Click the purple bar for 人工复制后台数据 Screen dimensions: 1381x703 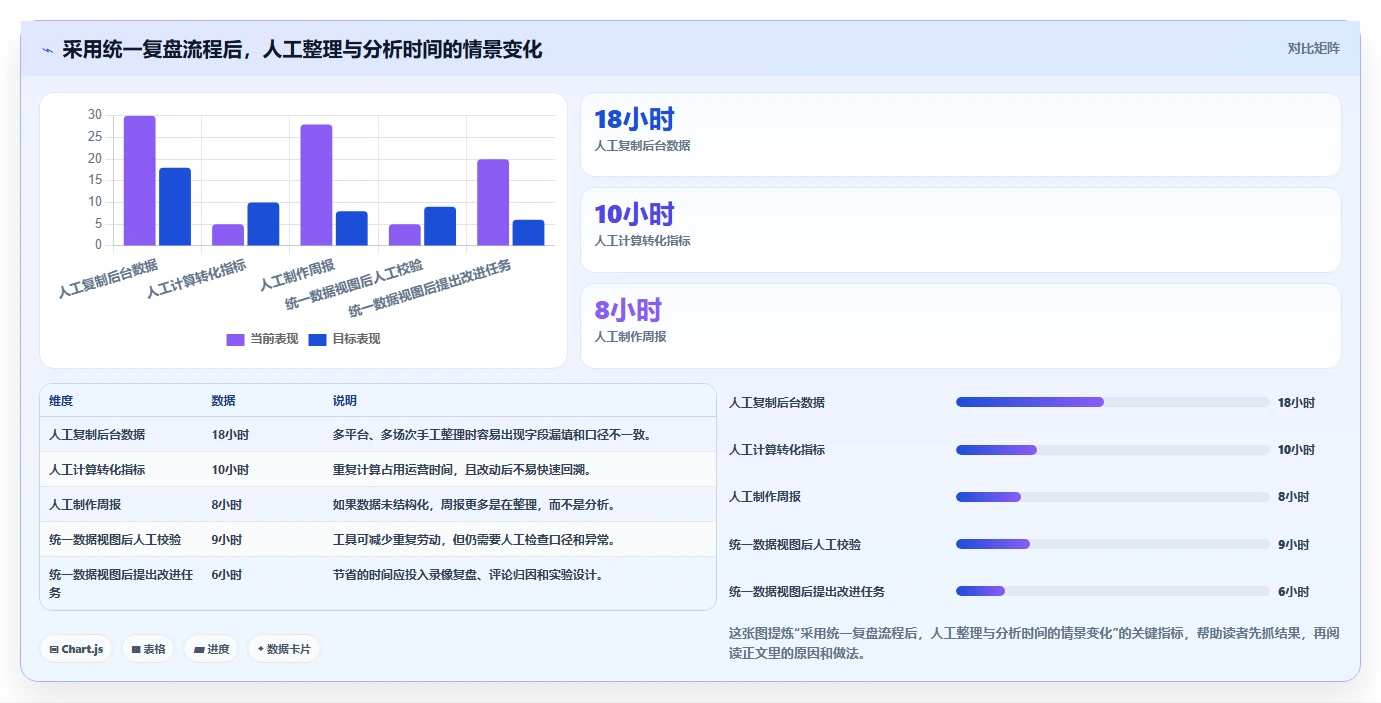(140, 180)
